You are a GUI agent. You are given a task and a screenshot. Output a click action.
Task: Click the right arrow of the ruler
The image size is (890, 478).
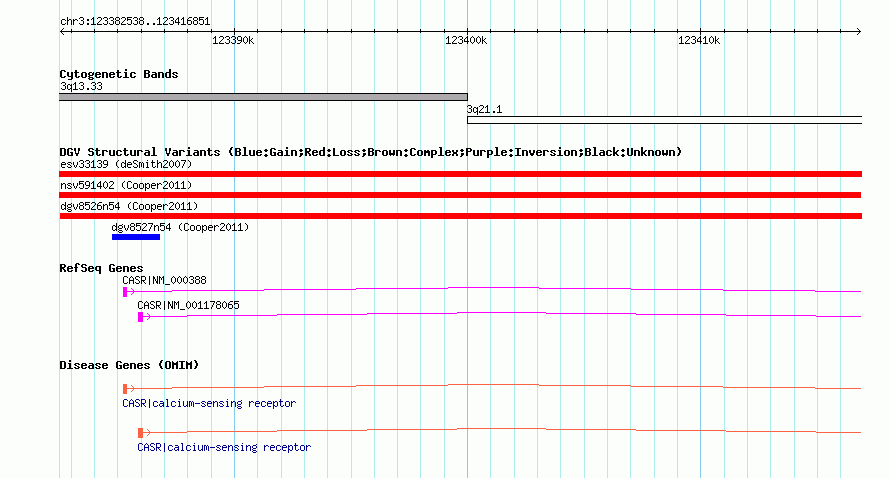(x=858, y=31)
